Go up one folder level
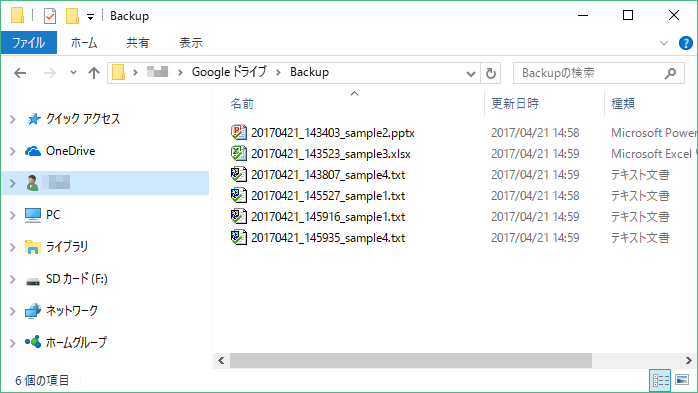This screenshot has width=698, height=393. (94, 73)
